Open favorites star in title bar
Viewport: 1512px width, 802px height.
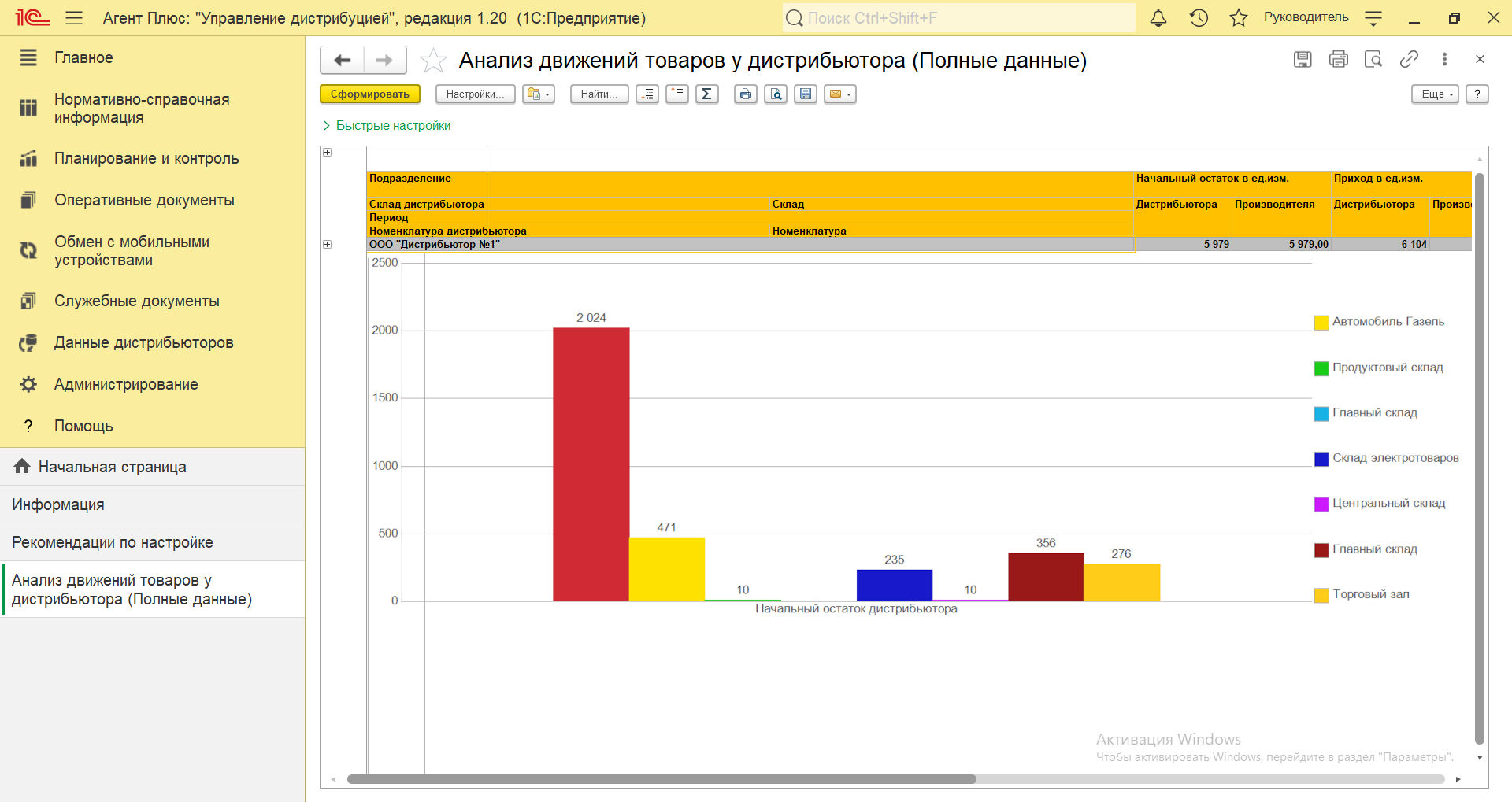click(1239, 17)
